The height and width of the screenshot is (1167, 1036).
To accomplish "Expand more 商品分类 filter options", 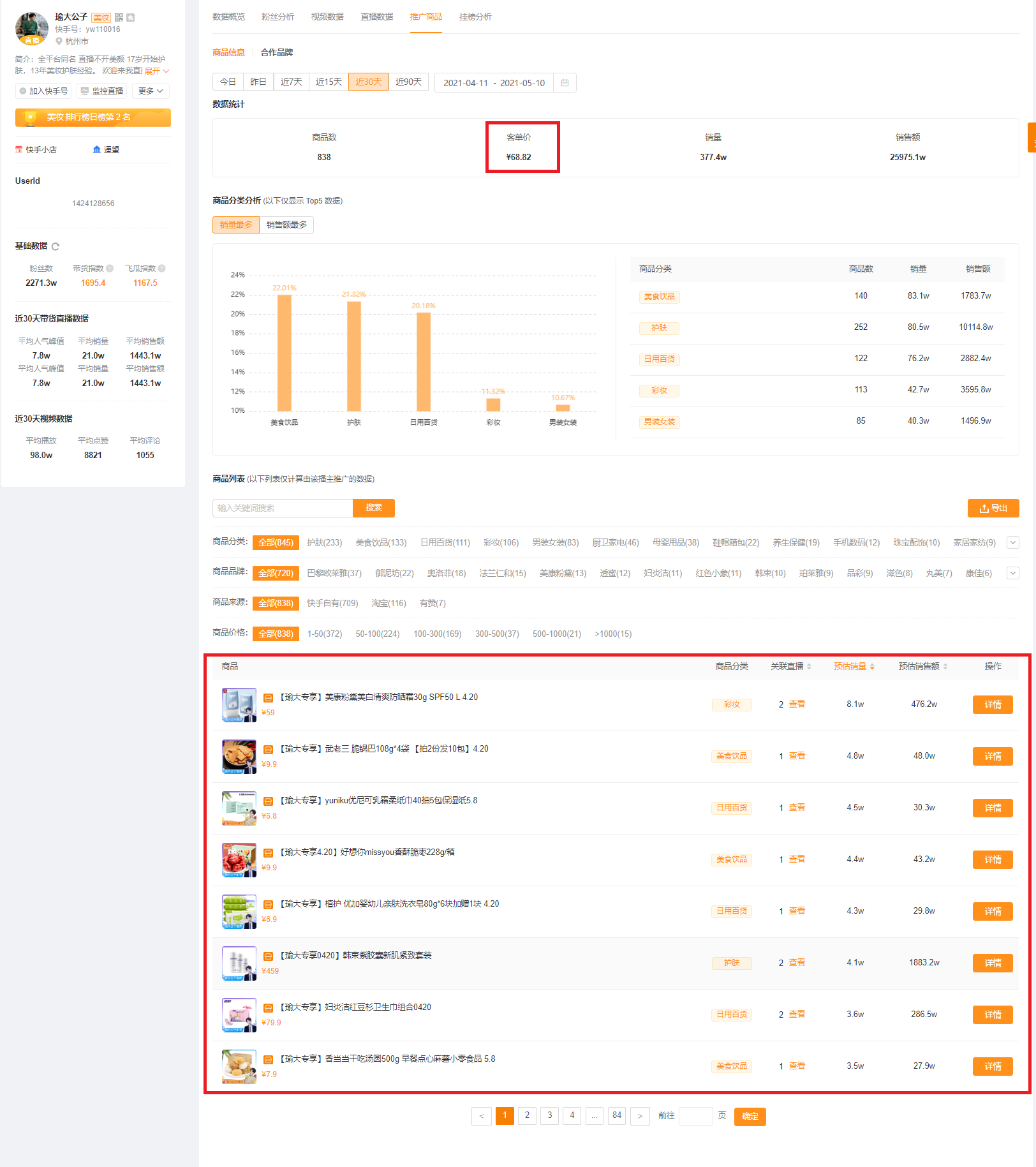I will click(x=1012, y=542).
